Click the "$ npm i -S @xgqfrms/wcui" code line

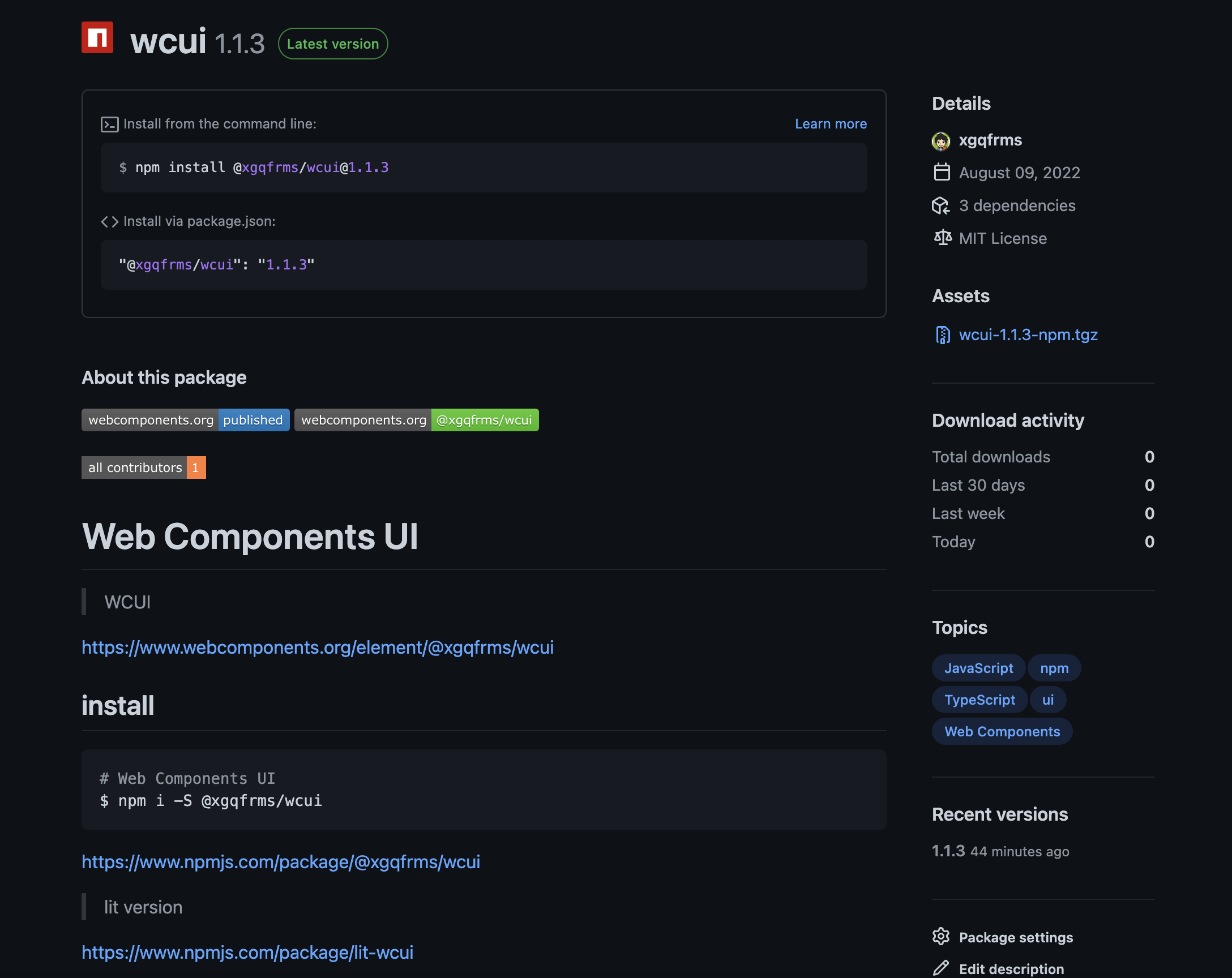point(211,801)
